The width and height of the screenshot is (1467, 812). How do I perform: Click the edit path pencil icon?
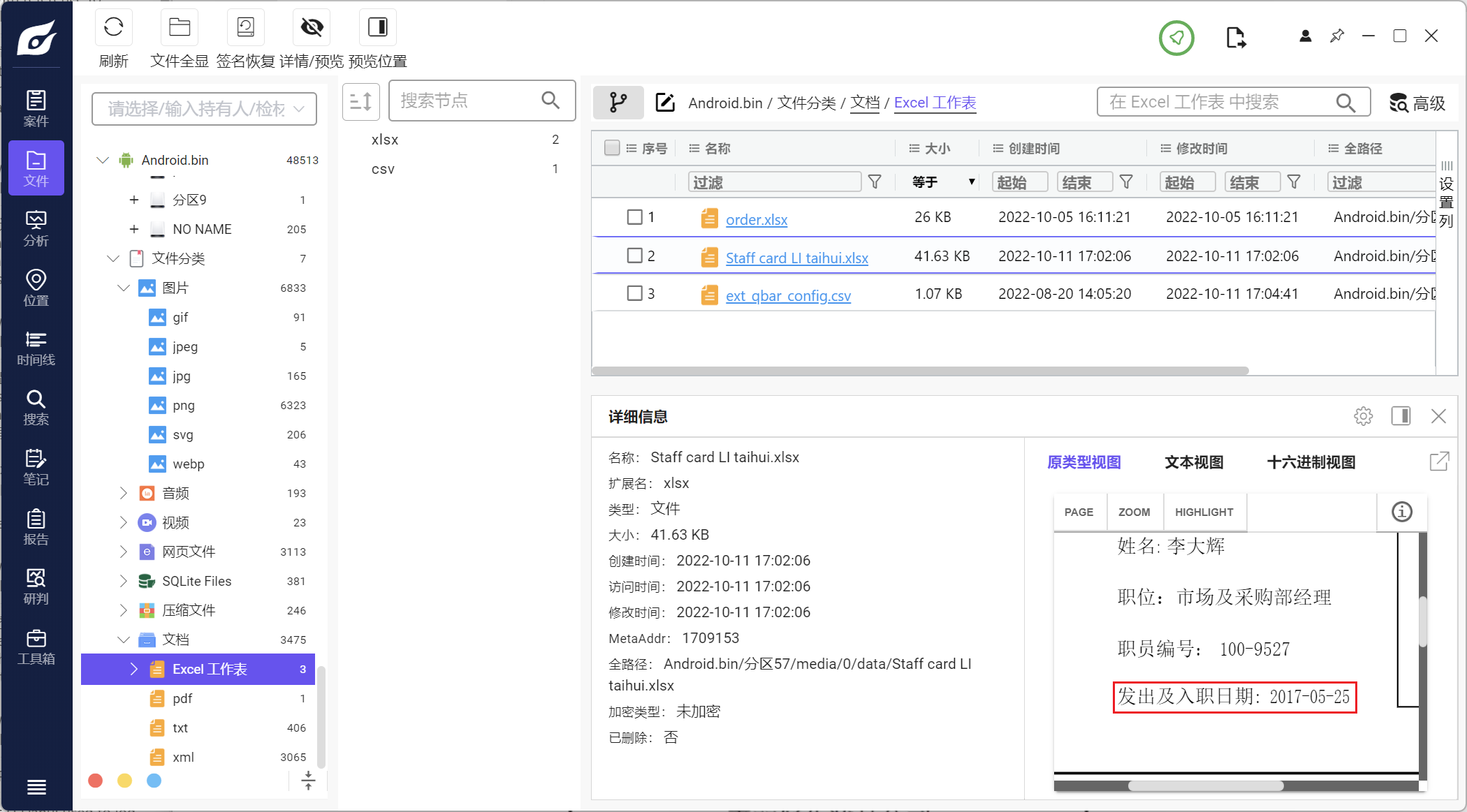pyautogui.click(x=665, y=103)
